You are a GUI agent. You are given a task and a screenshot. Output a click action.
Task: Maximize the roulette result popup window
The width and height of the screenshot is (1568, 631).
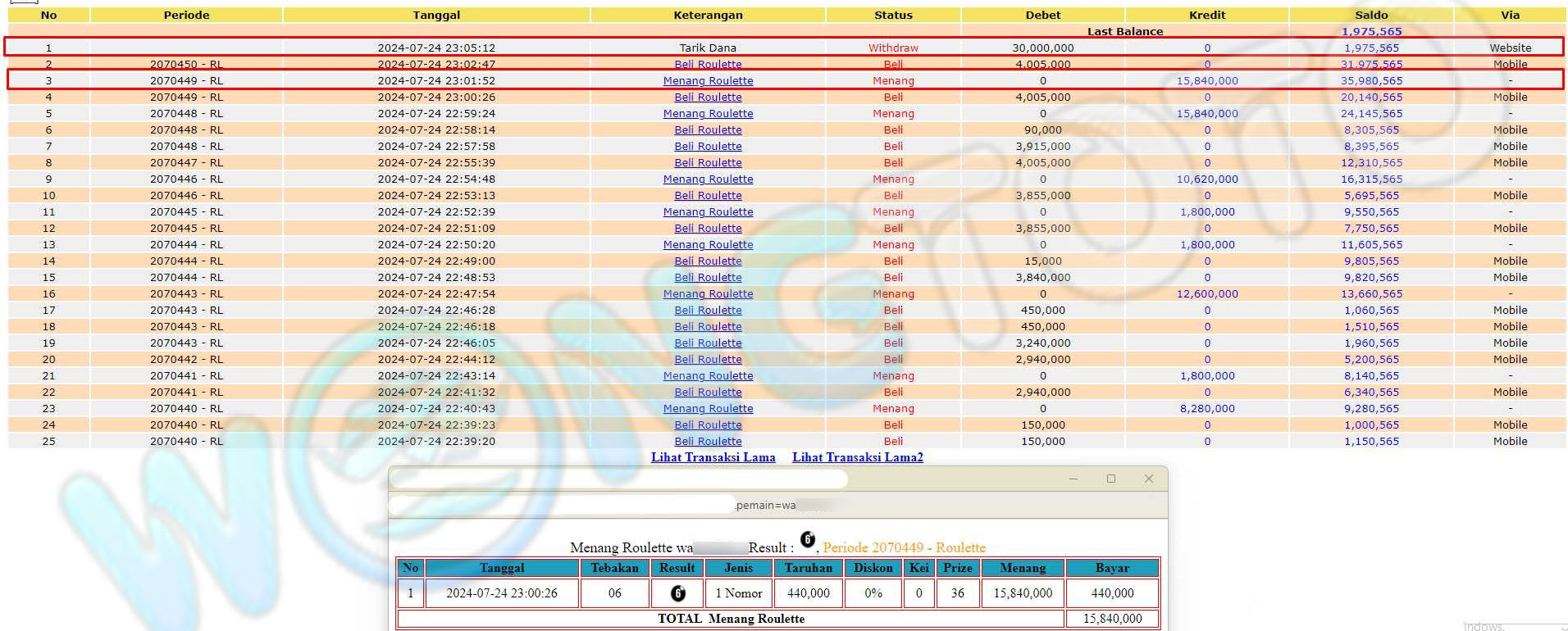point(1110,479)
